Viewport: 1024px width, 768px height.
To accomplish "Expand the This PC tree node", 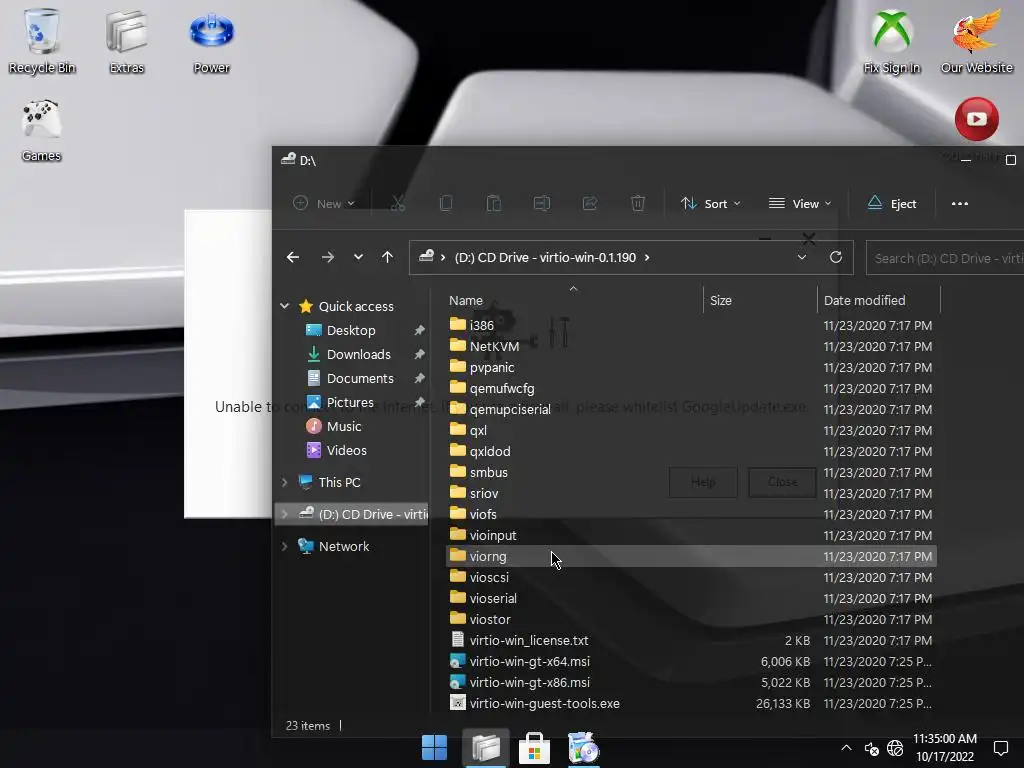I will 285,482.
